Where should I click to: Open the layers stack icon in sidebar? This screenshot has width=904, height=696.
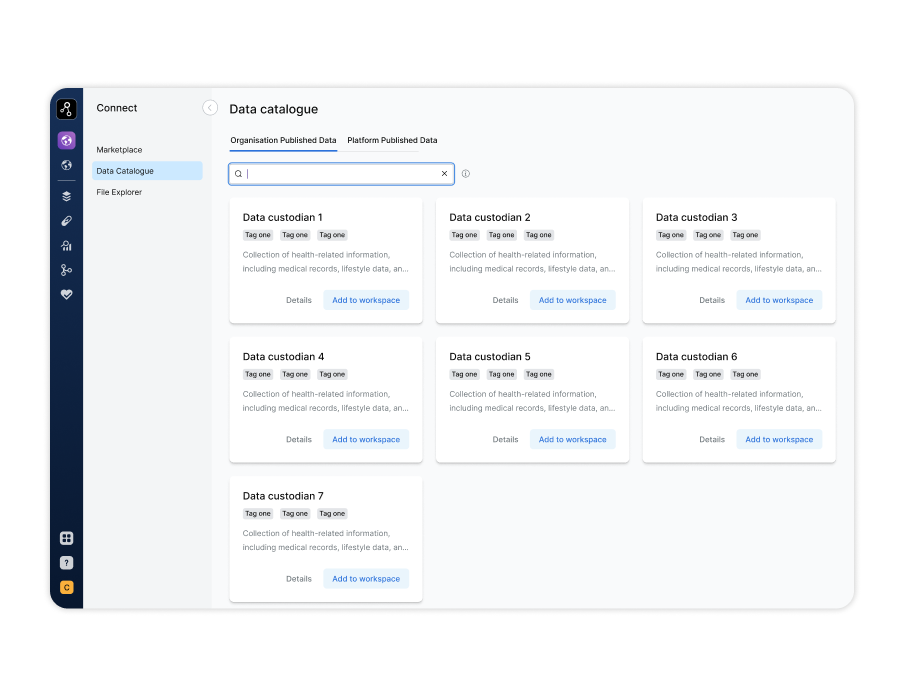point(66,196)
